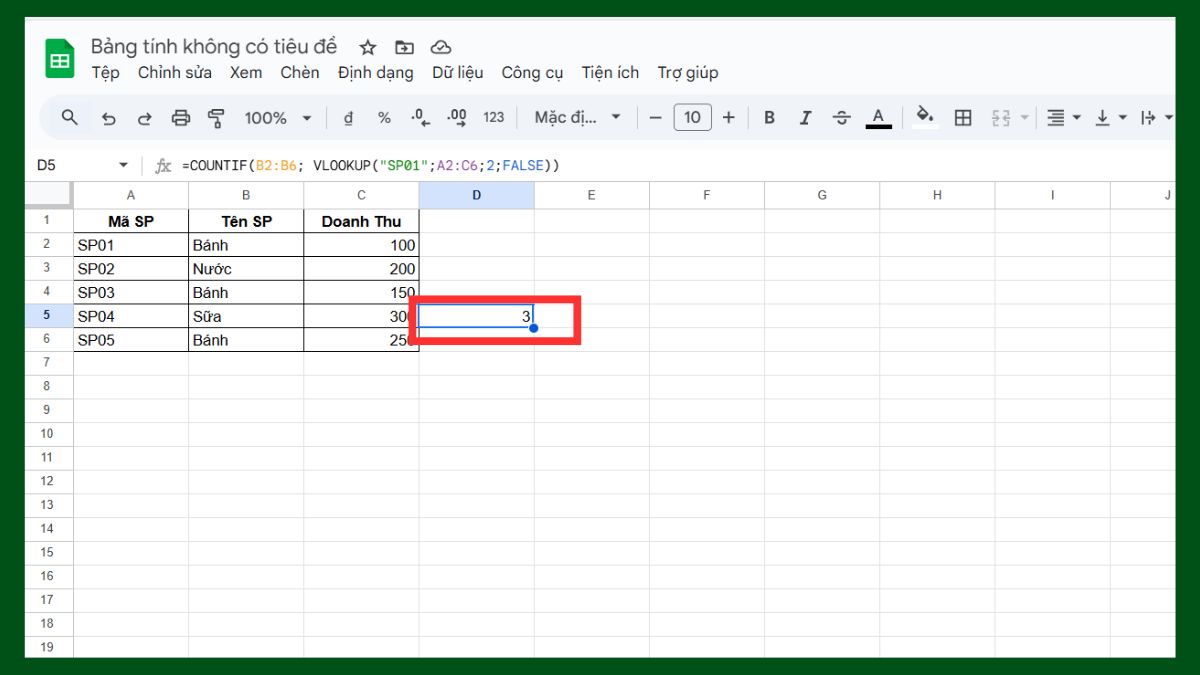Undo the last action

[109, 118]
